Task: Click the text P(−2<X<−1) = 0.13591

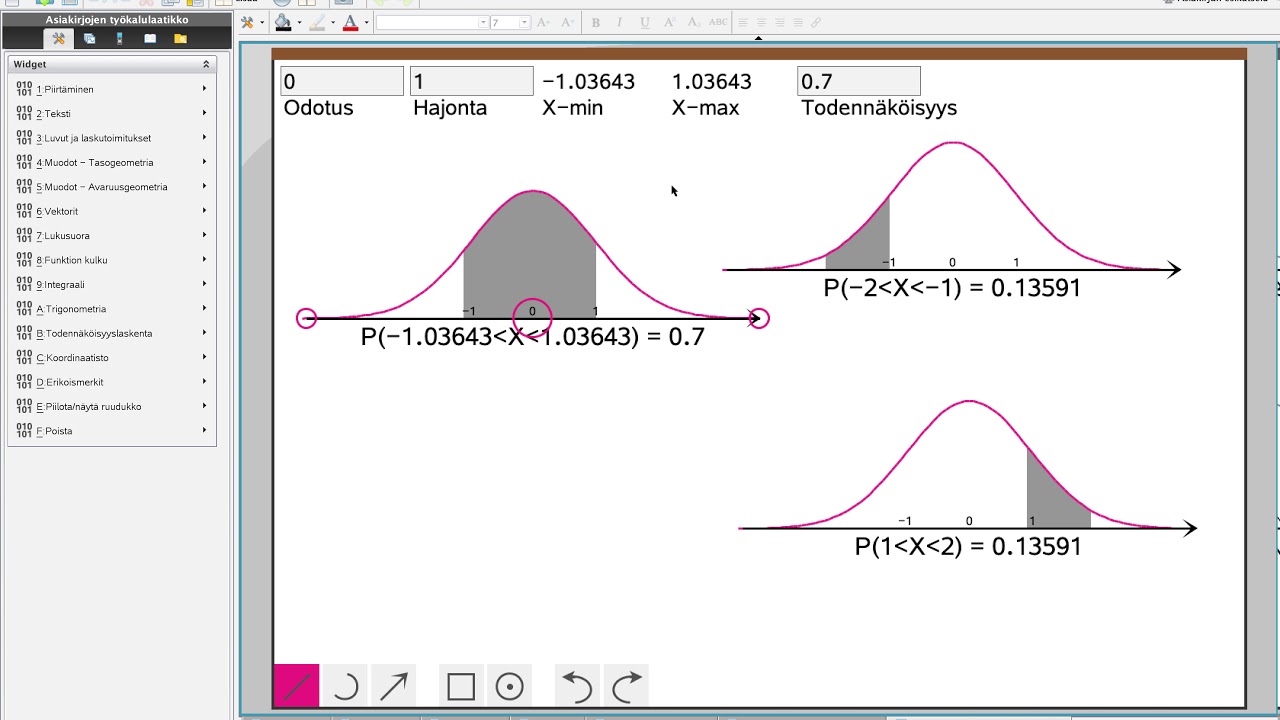Action: pos(952,288)
